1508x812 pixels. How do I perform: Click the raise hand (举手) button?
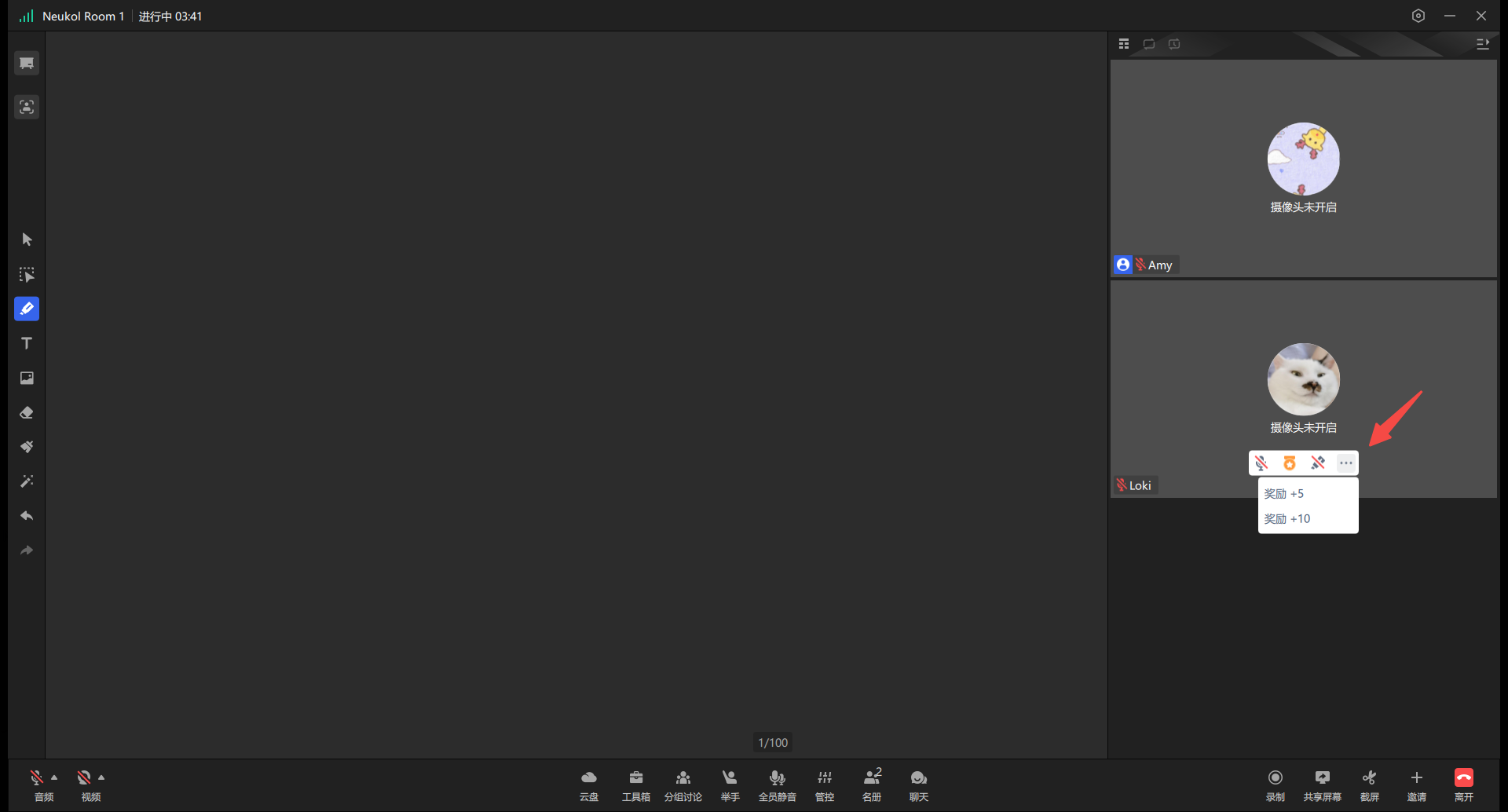coord(730,785)
